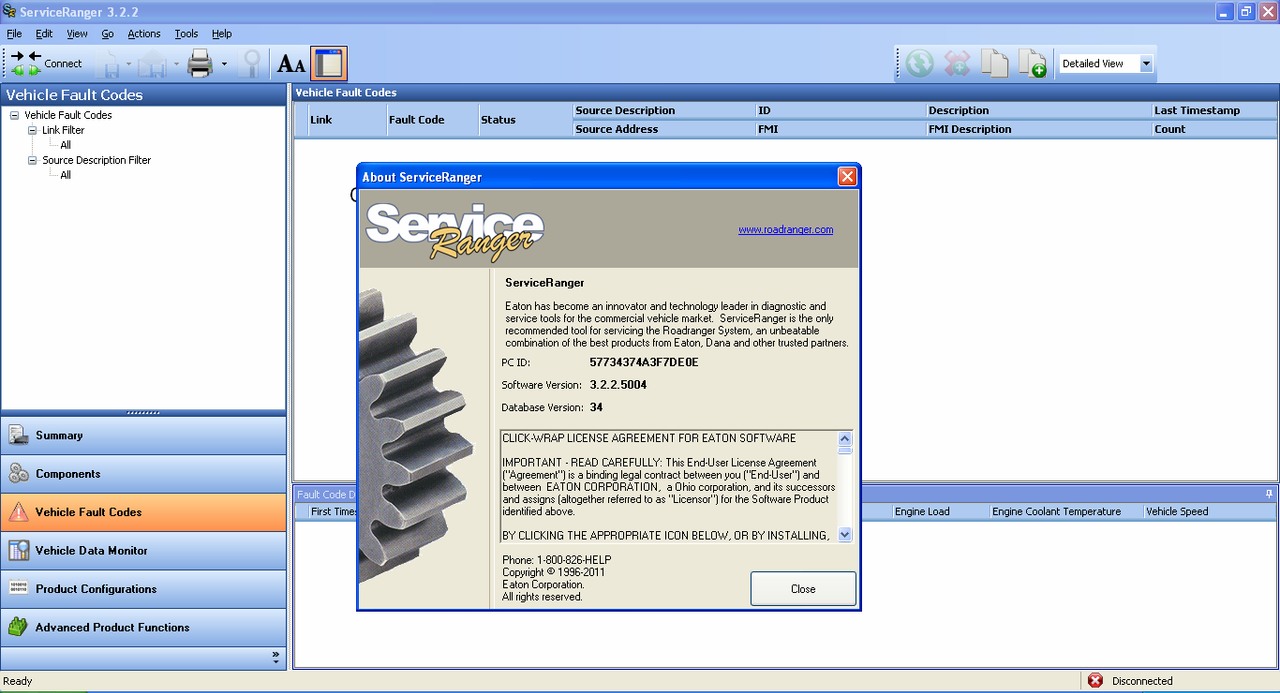Click the Count column header
The height and width of the screenshot is (693, 1280).
pyautogui.click(x=1214, y=129)
